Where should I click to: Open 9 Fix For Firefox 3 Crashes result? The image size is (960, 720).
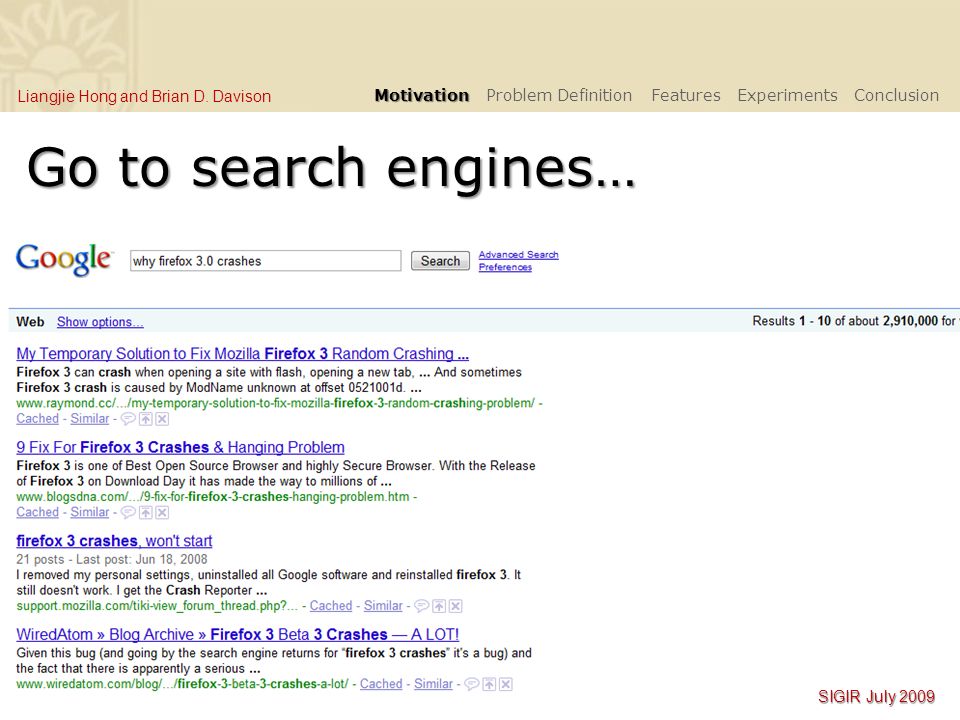pyautogui.click(x=181, y=448)
